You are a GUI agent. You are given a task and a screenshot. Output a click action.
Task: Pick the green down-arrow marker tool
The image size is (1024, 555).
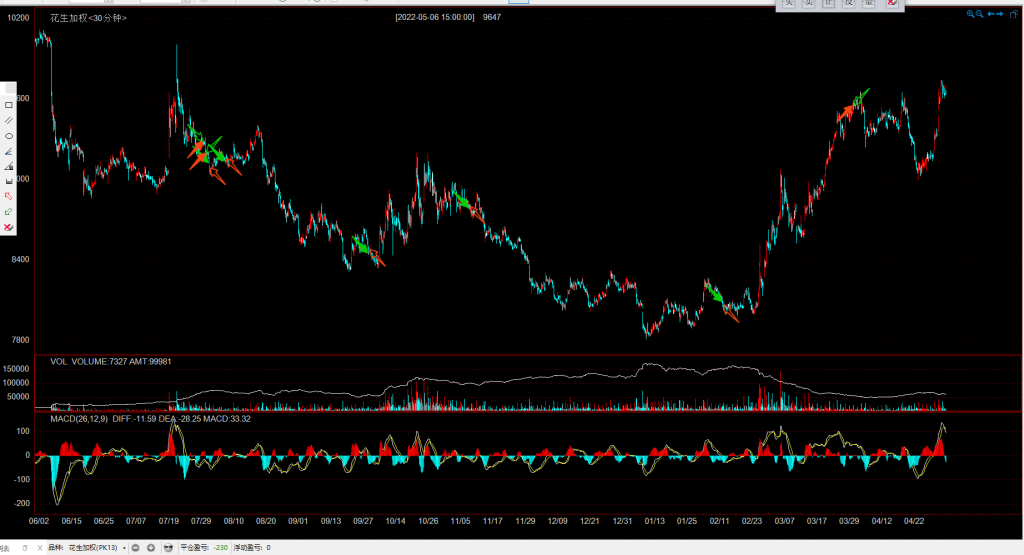coord(9,212)
